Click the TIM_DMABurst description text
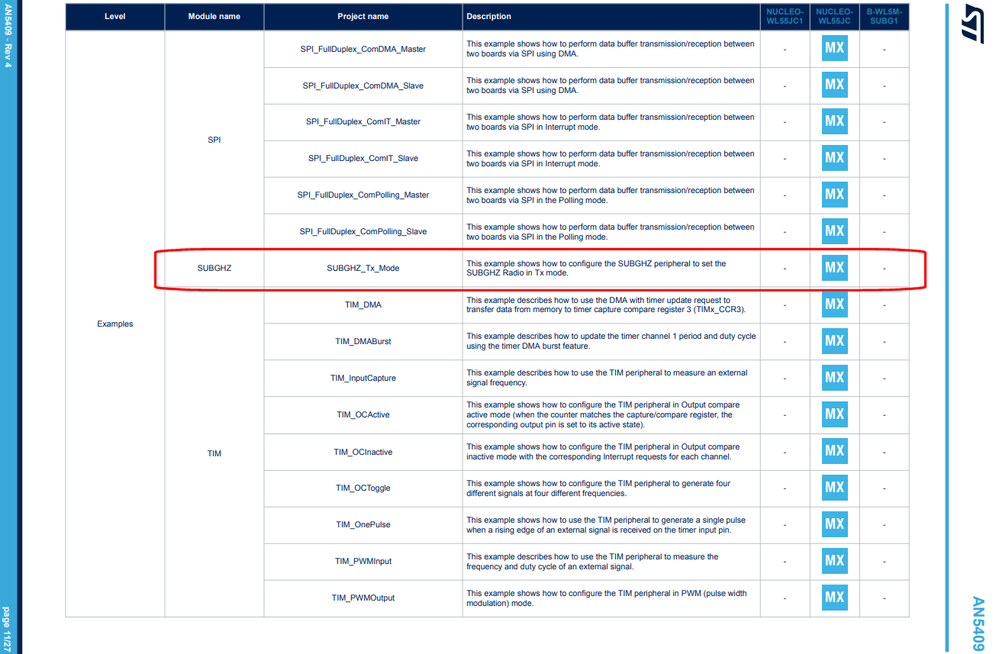Image resolution: width=999 pixels, height=654 pixels. click(x=611, y=341)
